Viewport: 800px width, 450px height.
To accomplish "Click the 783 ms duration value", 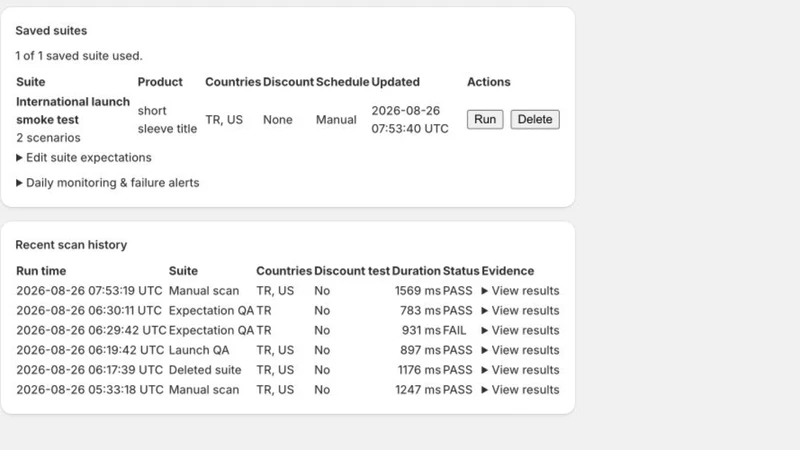I will click(x=420, y=311).
